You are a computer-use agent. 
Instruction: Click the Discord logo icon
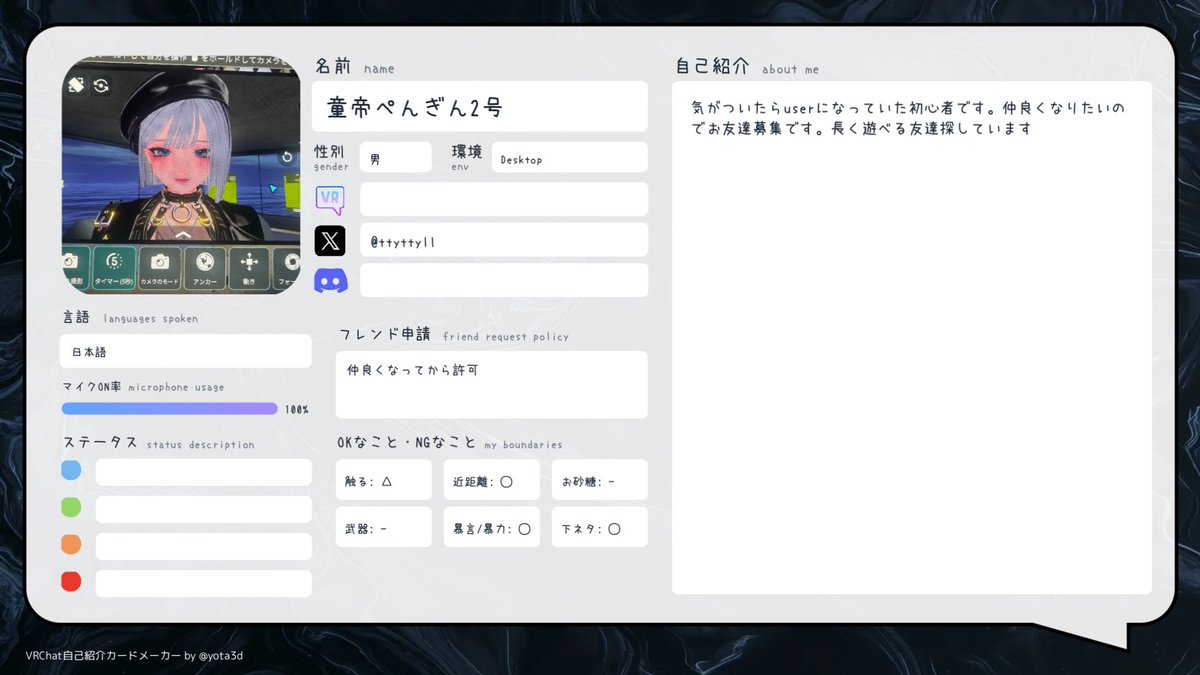[x=331, y=280]
